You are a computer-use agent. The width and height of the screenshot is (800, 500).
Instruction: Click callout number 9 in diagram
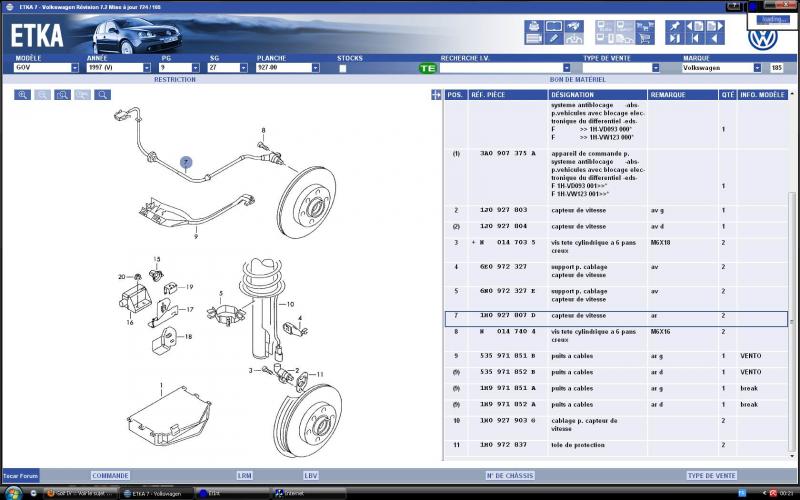[x=196, y=236]
